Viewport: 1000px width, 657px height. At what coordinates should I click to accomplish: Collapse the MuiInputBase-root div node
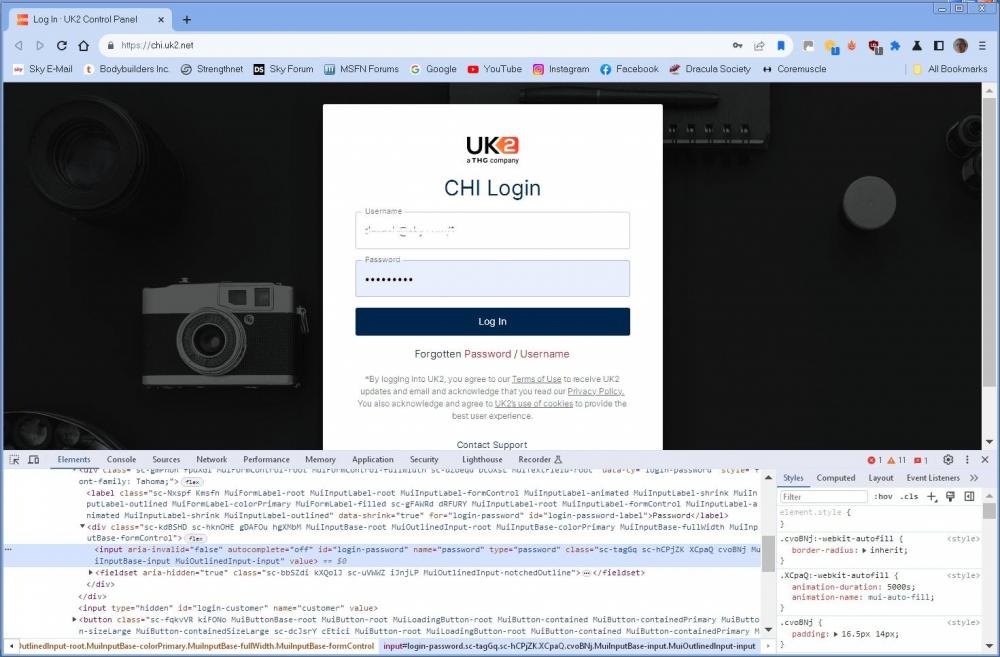[x=84, y=527]
